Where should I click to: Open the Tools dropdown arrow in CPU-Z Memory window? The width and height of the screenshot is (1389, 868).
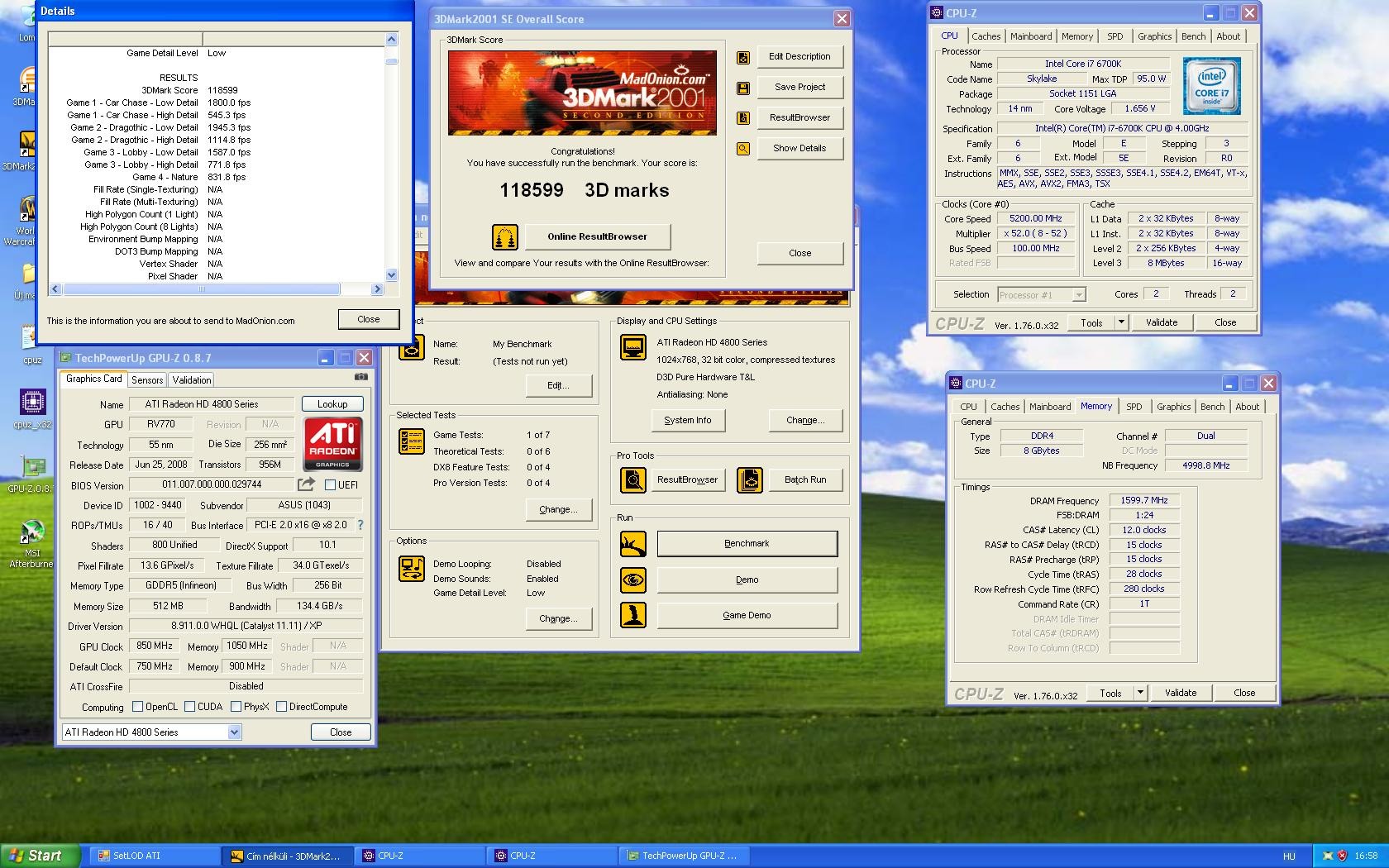pos(1140,693)
